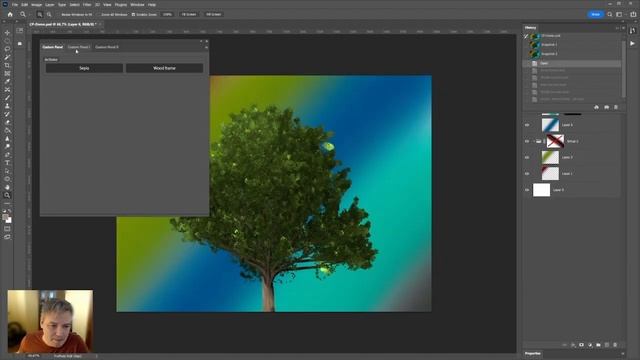Run the Sepia action button
This screenshot has height=360, width=640.
click(84, 68)
